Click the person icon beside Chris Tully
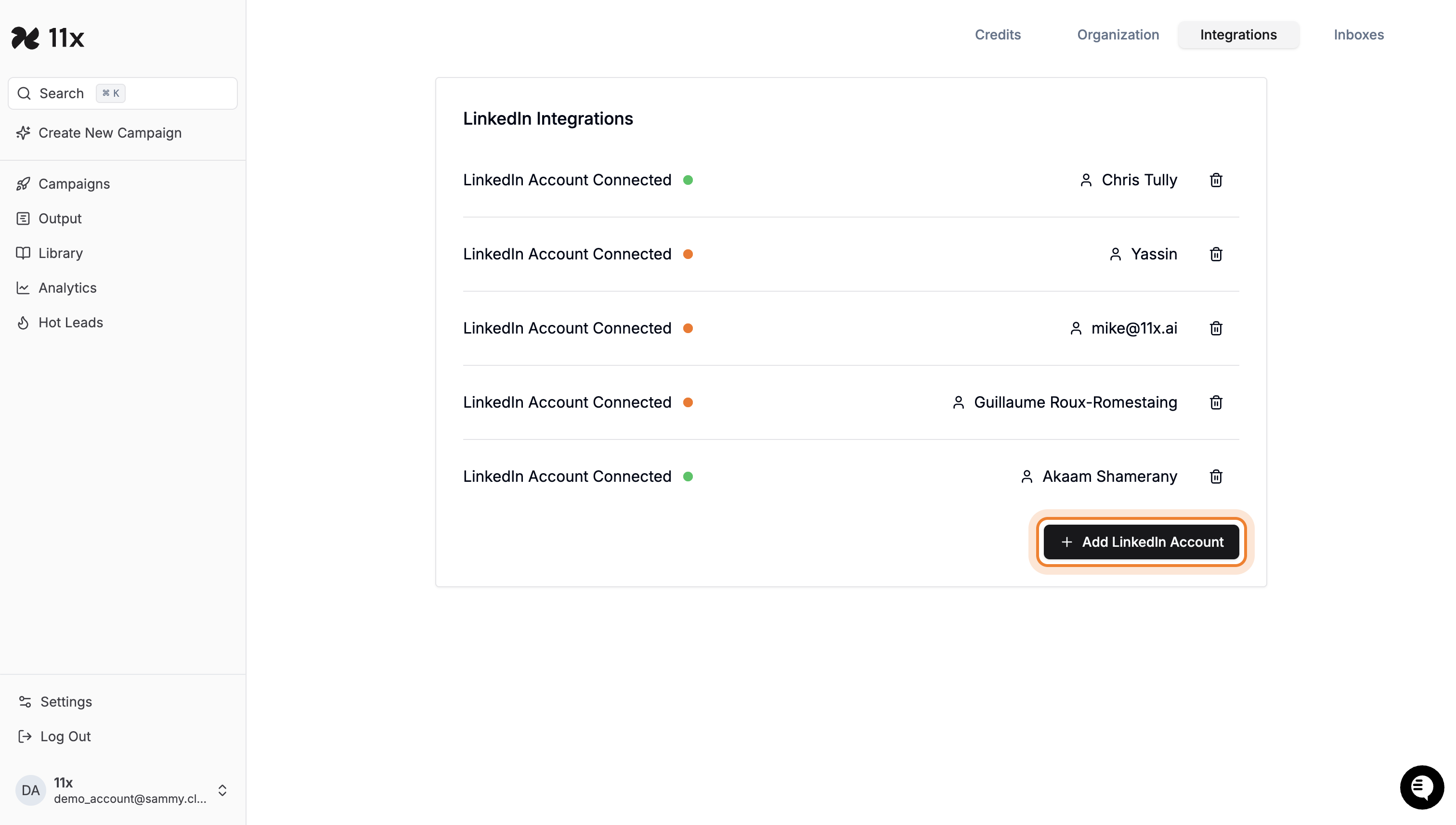The height and width of the screenshot is (825, 1456). [1086, 180]
